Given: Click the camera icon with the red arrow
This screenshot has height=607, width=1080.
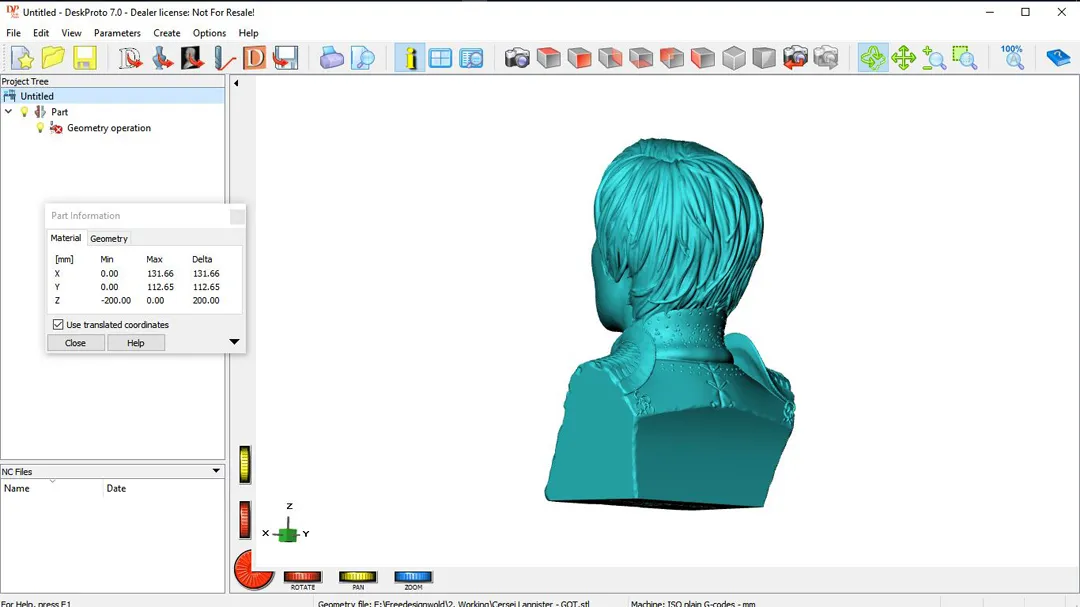Looking at the screenshot, I should [795, 58].
